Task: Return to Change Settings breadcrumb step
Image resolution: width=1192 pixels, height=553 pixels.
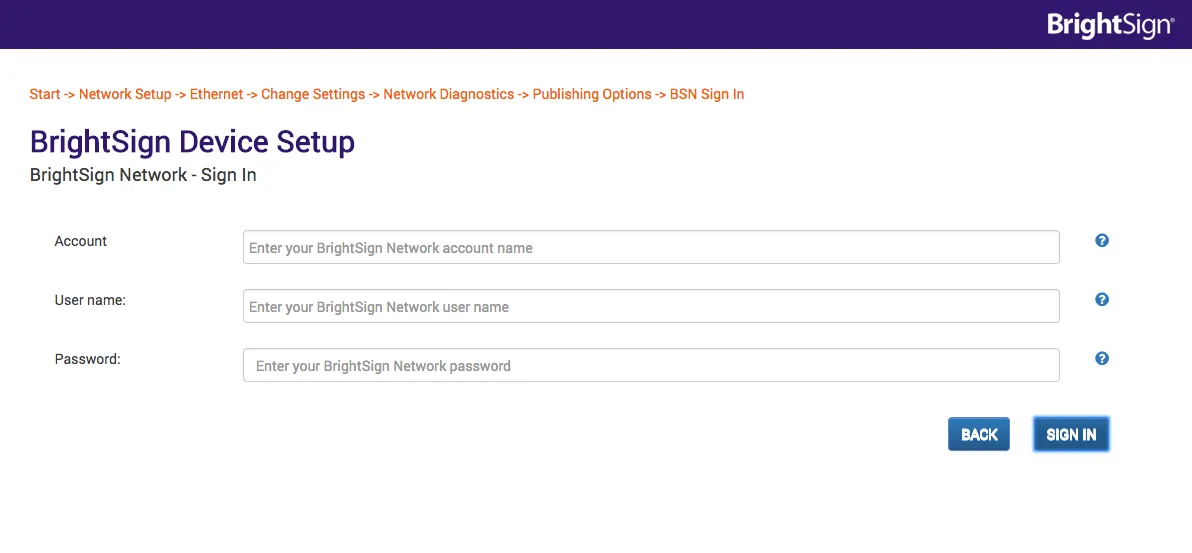Action: pyautogui.click(x=313, y=94)
